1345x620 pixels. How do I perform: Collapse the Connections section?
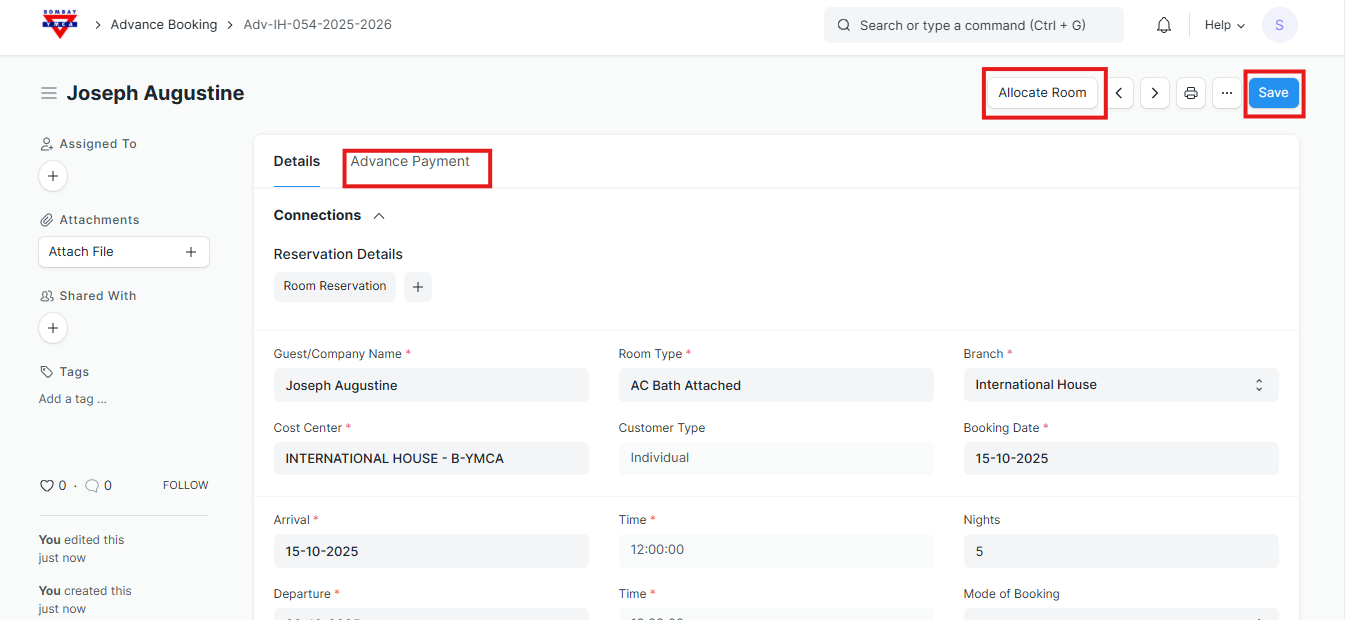(x=379, y=216)
